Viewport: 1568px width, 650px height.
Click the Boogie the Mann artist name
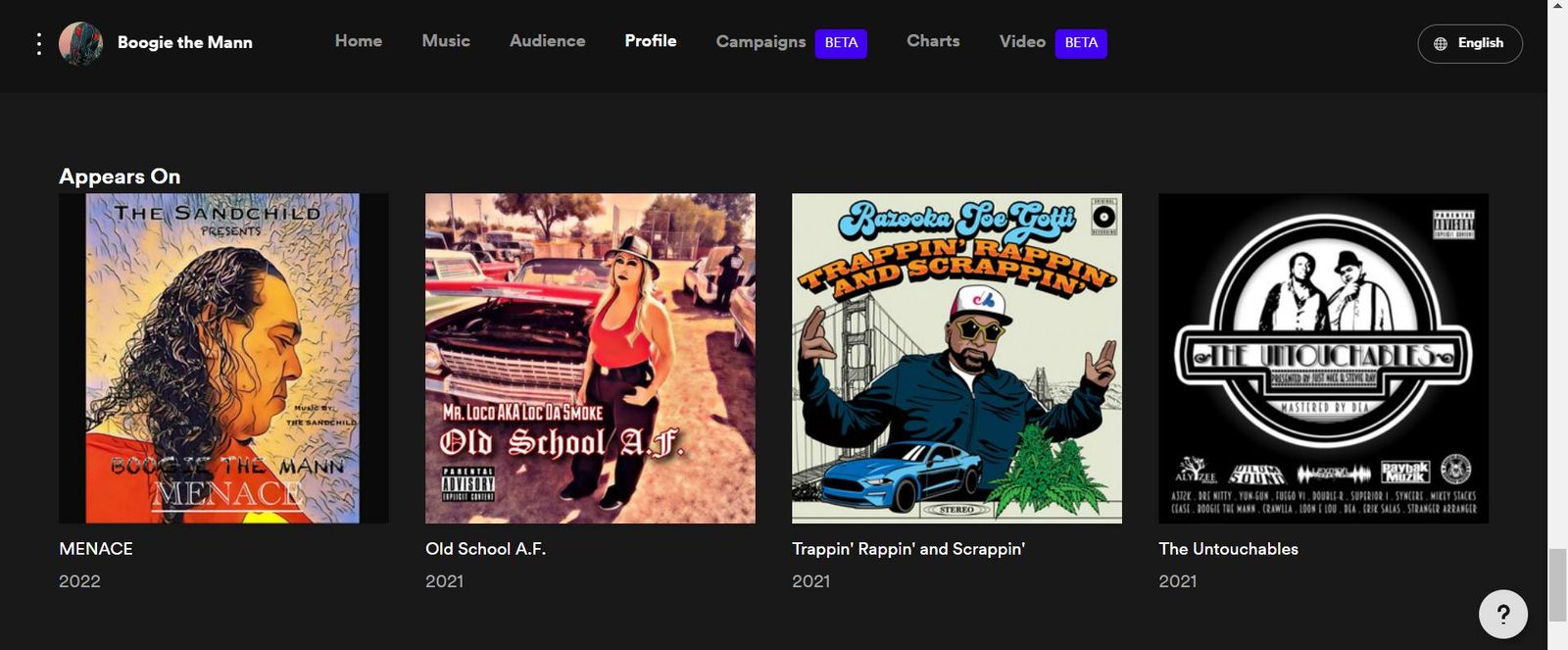185,42
